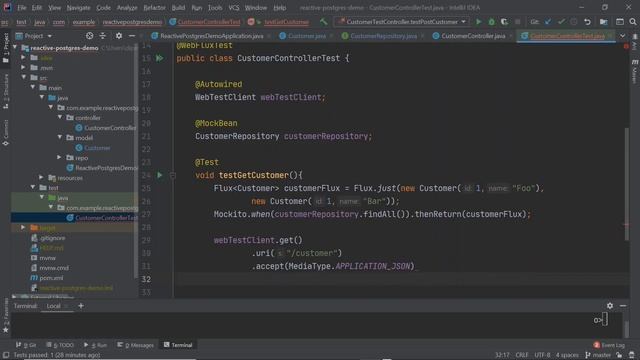The width and height of the screenshot is (640, 360).
Task: Click 4 spaces indent setting in status bar
Action: click(567, 355)
